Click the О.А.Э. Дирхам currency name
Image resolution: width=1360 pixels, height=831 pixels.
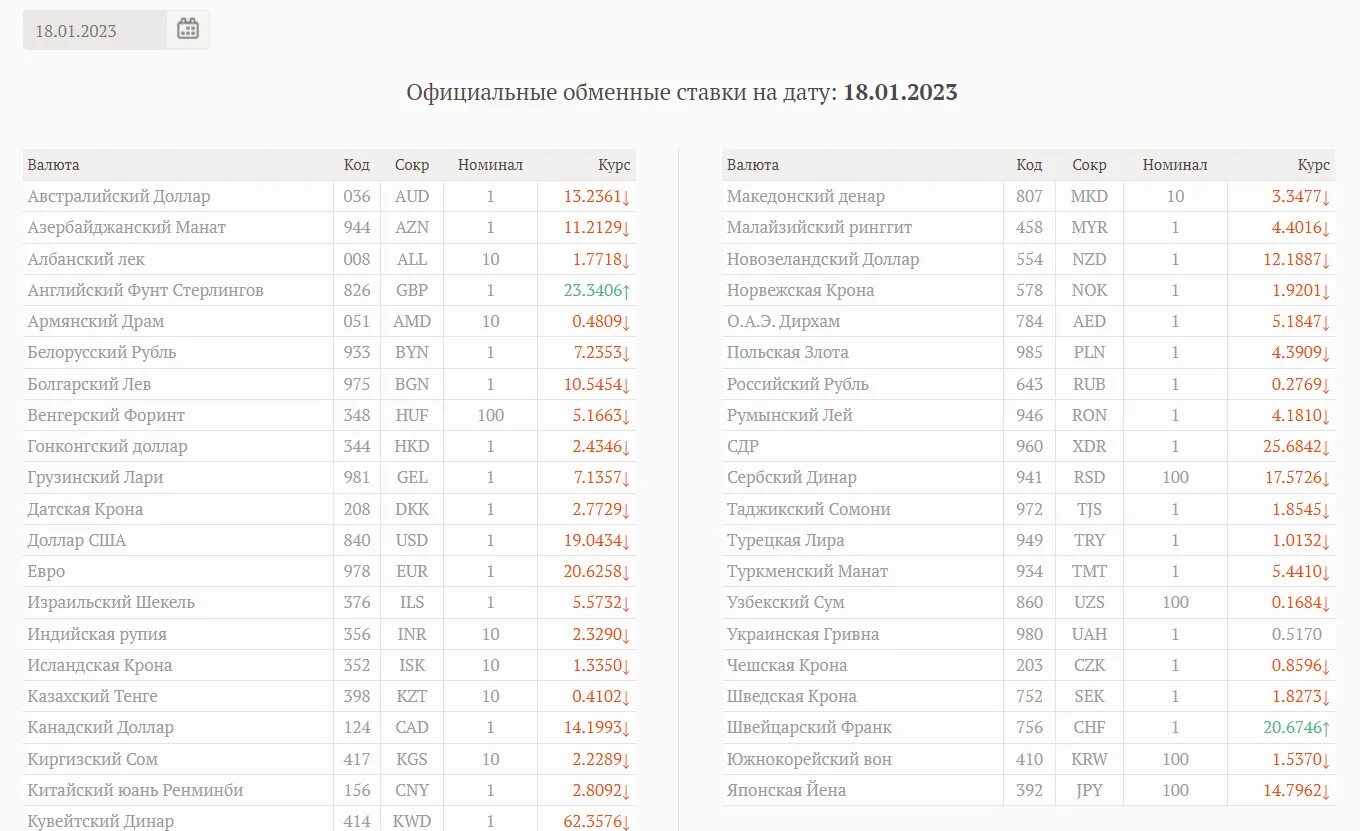pyautogui.click(x=783, y=322)
